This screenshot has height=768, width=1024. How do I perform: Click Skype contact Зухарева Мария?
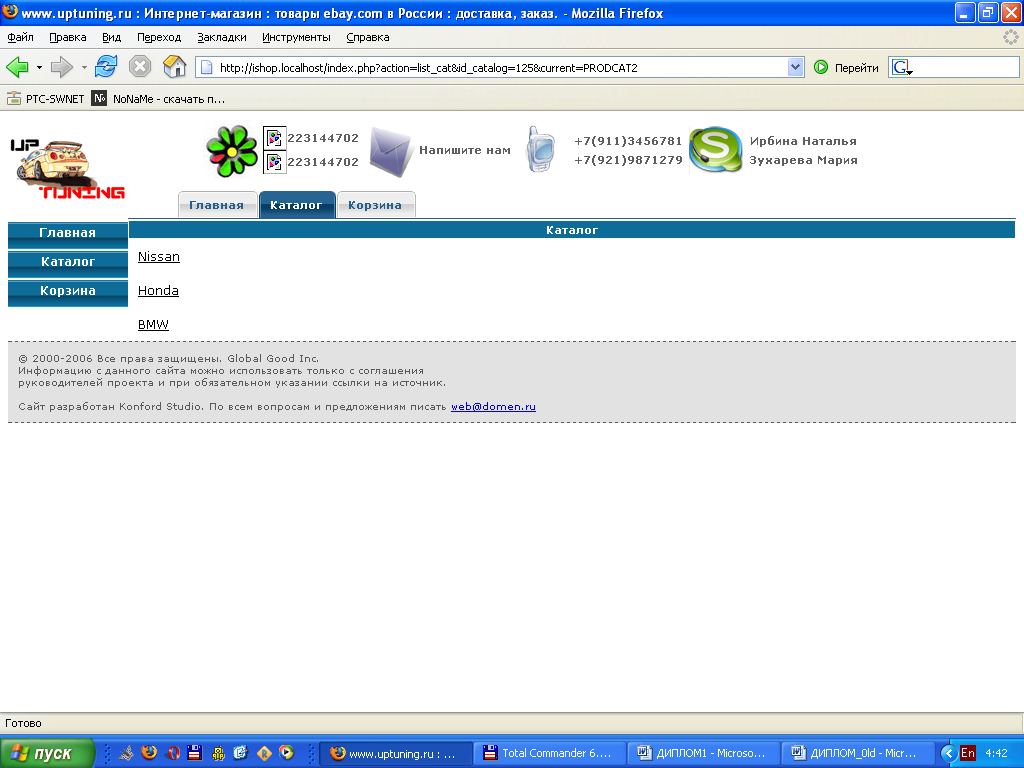803,160
